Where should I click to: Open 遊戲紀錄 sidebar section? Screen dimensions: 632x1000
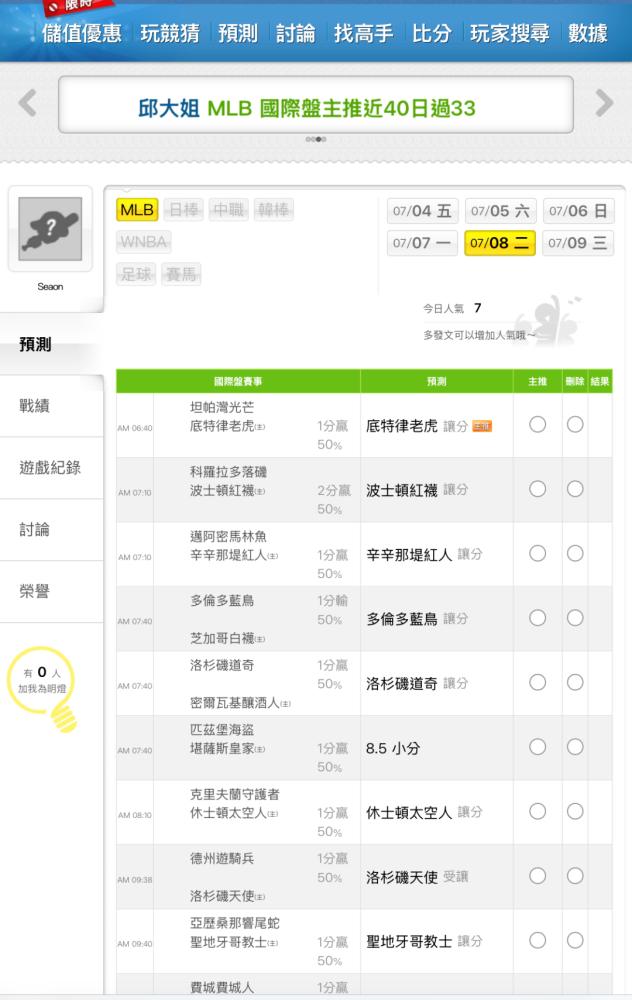pos(50,468)
